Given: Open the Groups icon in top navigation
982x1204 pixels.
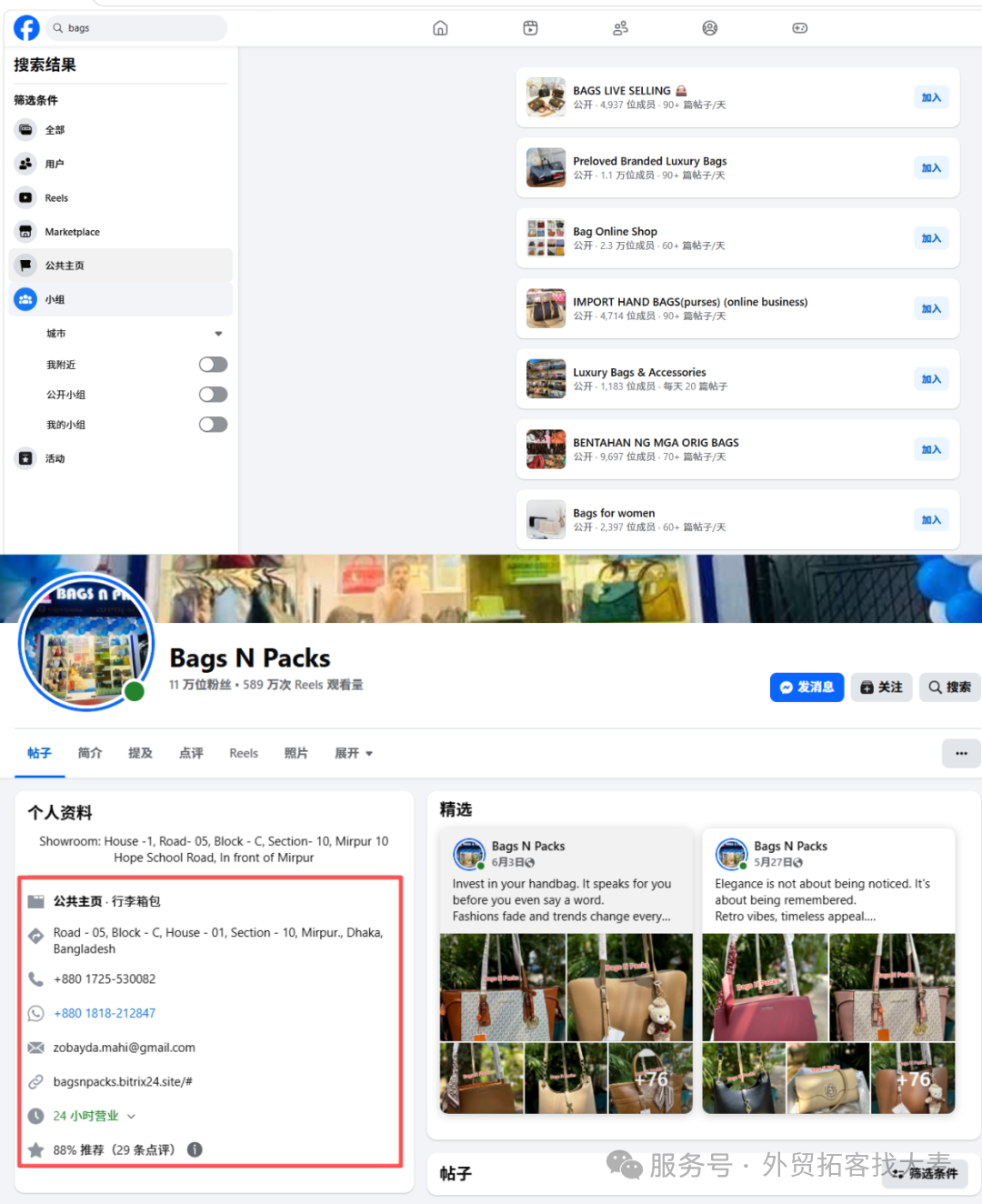Looking at the screenshot, I should pos(710,28).
